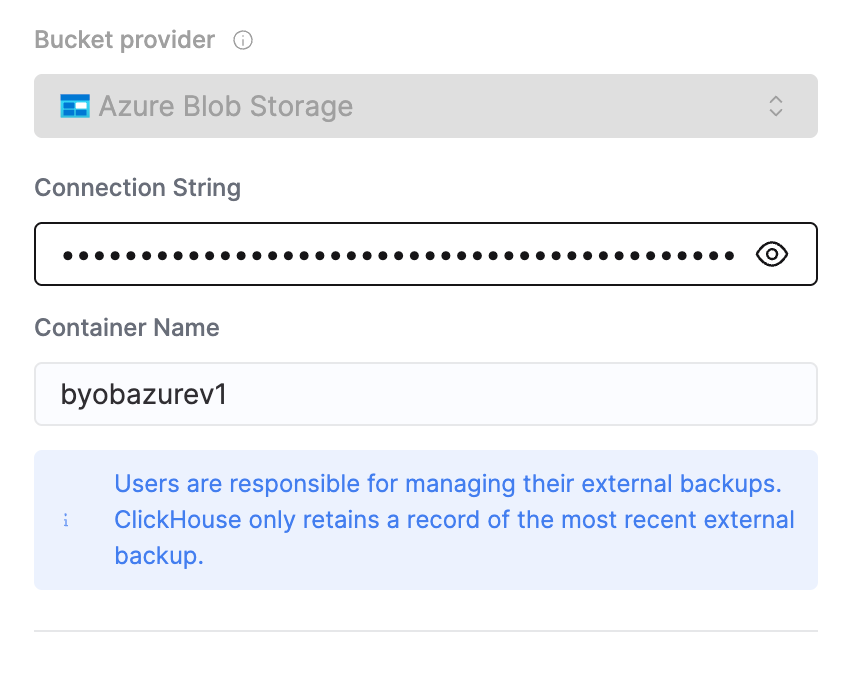Click the ClickHouse backup responsibility notice
Viewport: 850px width, 688px height.
click(454, 519)
